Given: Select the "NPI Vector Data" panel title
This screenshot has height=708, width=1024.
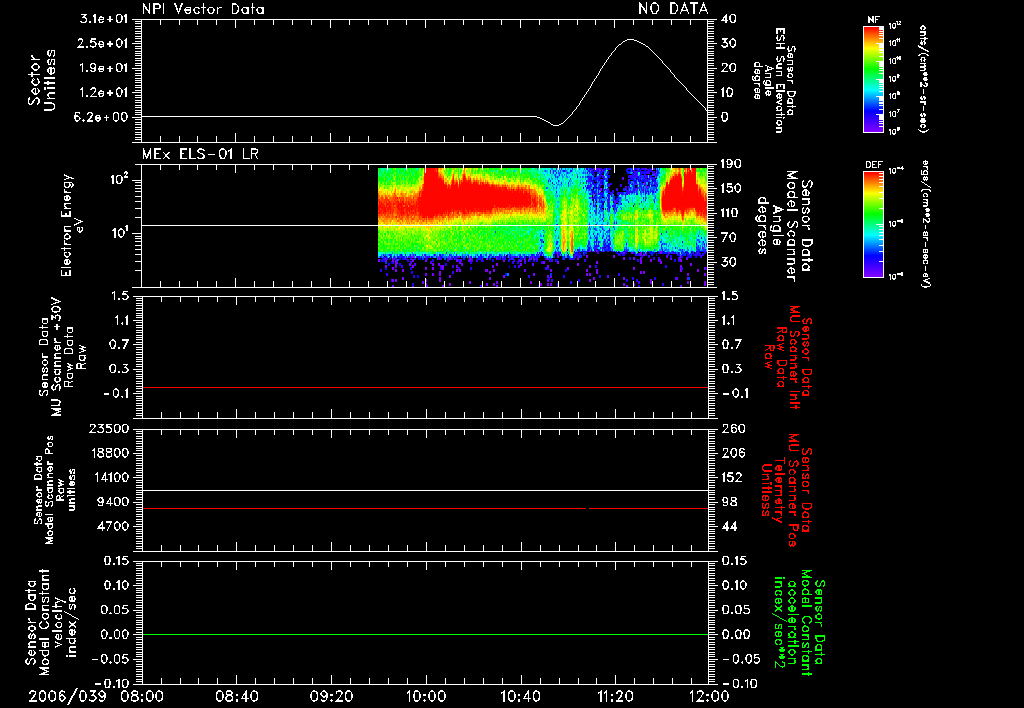Looking at the screenshot, I should tap(203, 9).
